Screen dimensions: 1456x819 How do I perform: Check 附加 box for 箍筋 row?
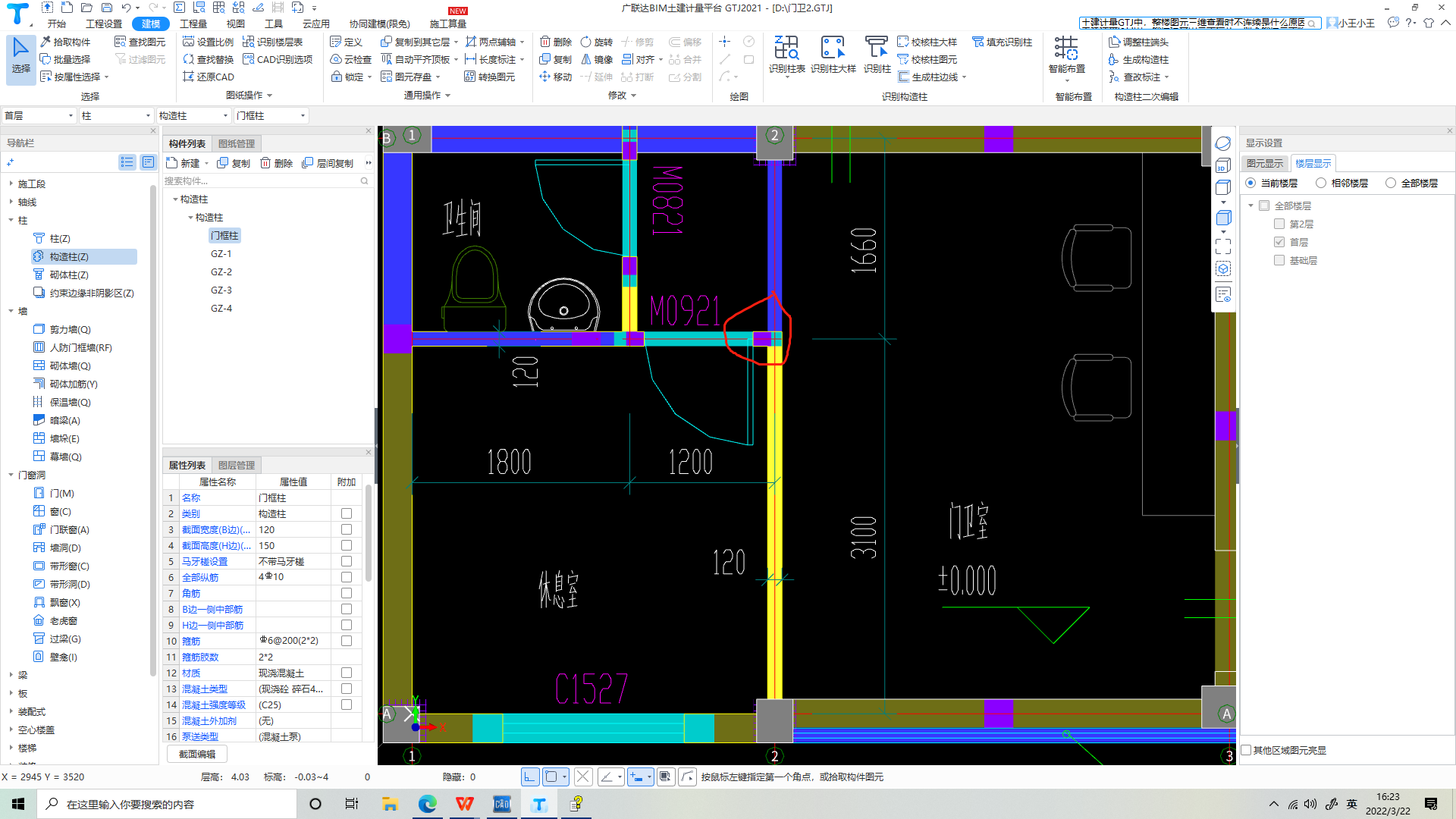347,641
